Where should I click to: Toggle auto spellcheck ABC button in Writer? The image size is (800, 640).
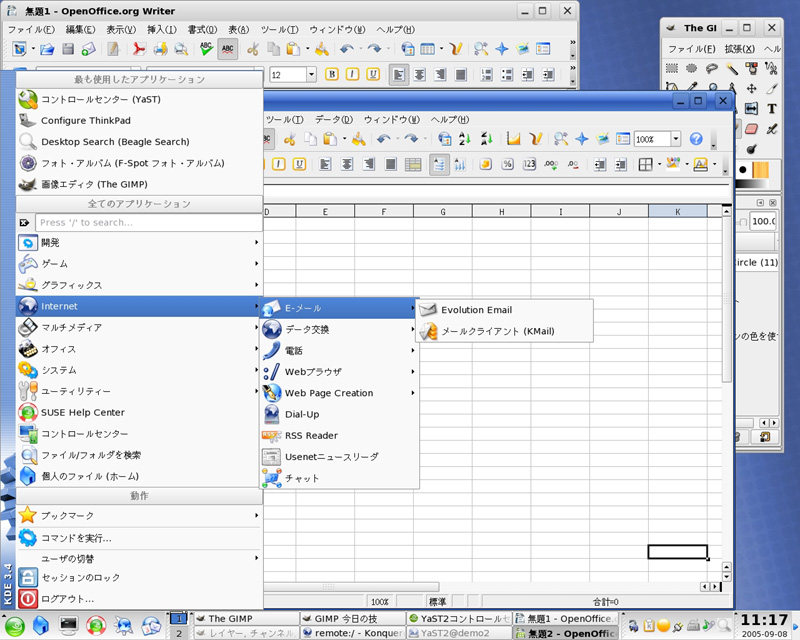click(228, 49)
